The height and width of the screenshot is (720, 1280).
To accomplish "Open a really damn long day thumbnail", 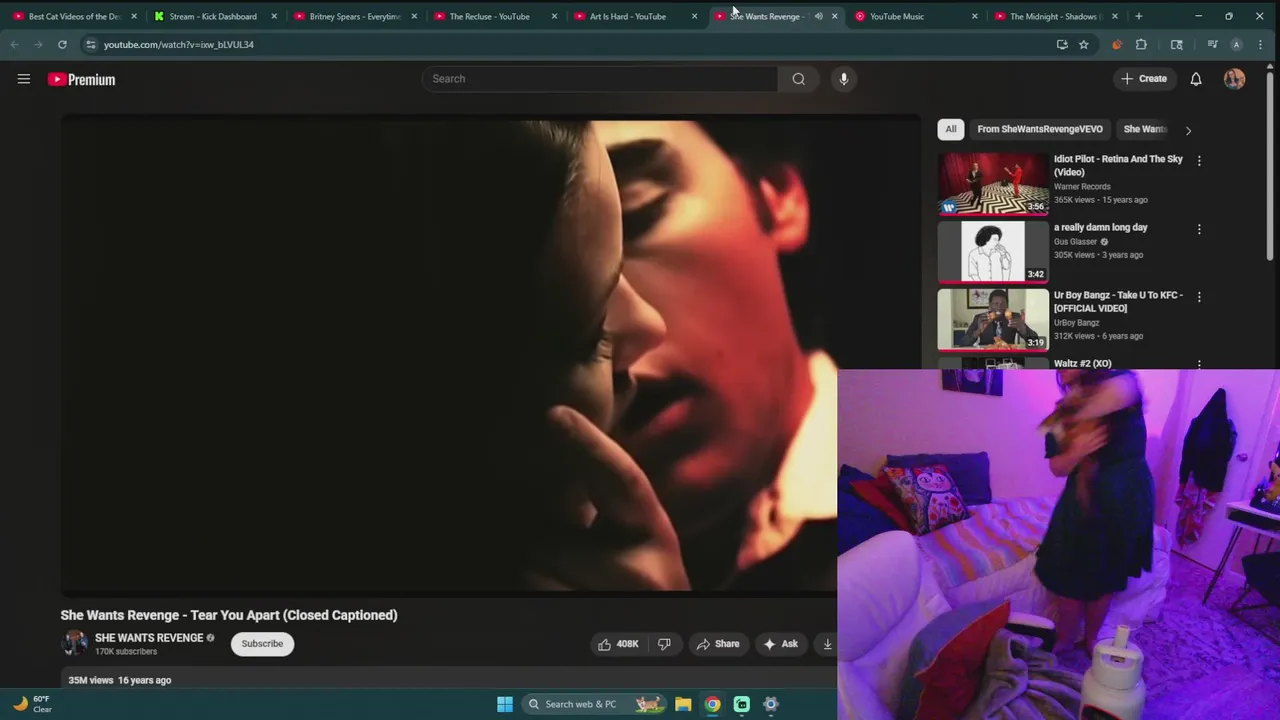I will point(993,252).
